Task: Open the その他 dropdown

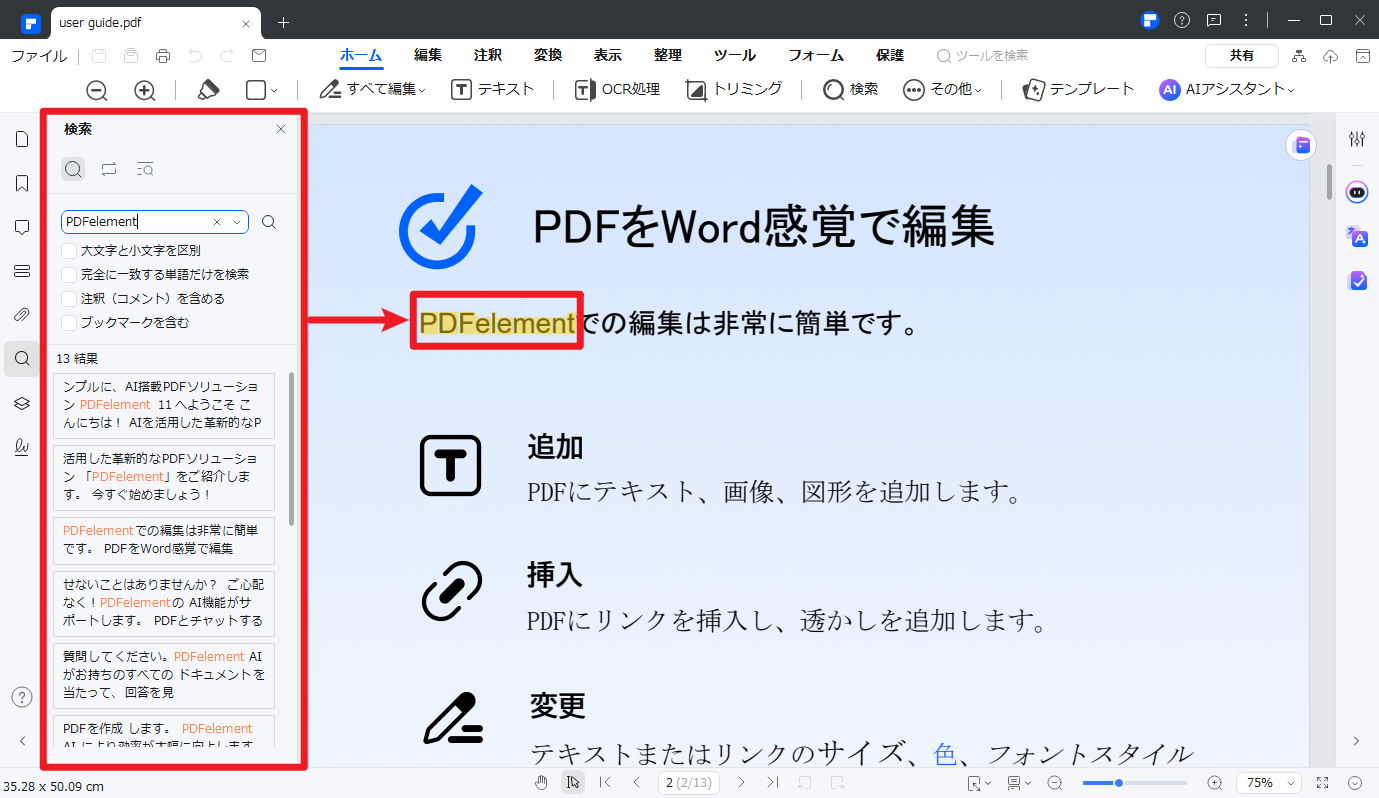Action: point(942,89)
